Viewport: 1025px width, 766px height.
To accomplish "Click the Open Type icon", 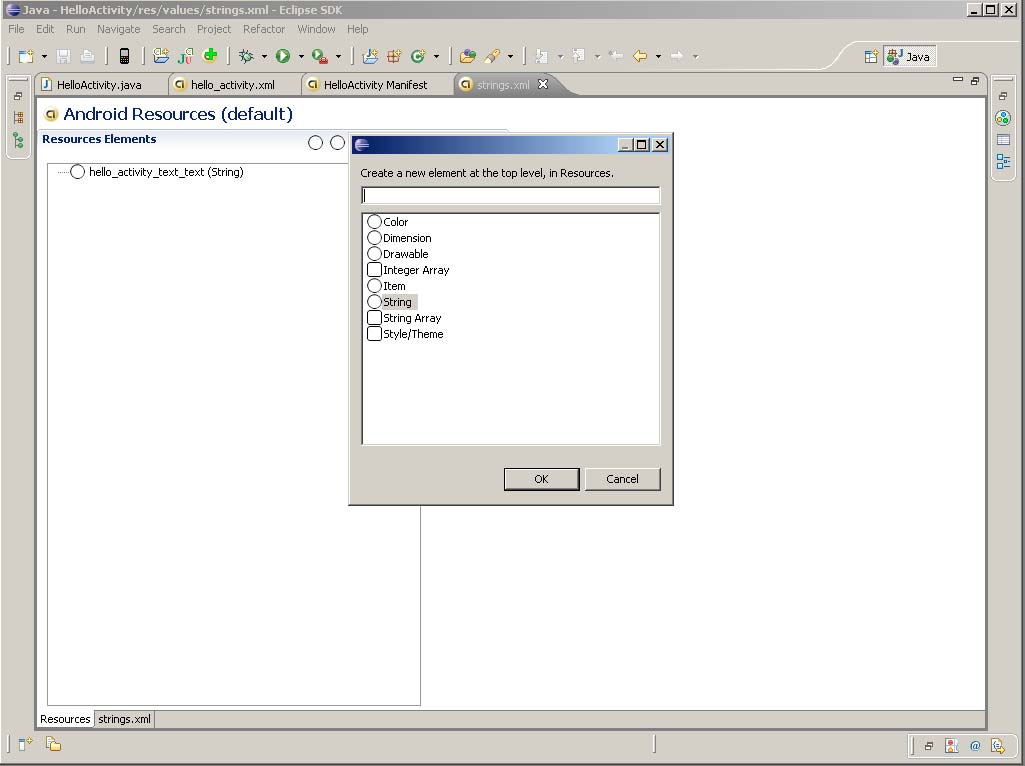I will (x=467, y=56).
